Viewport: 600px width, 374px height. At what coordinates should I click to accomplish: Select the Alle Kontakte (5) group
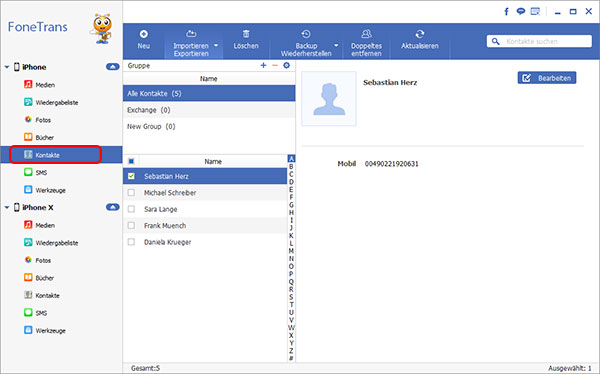pos(209,93)
